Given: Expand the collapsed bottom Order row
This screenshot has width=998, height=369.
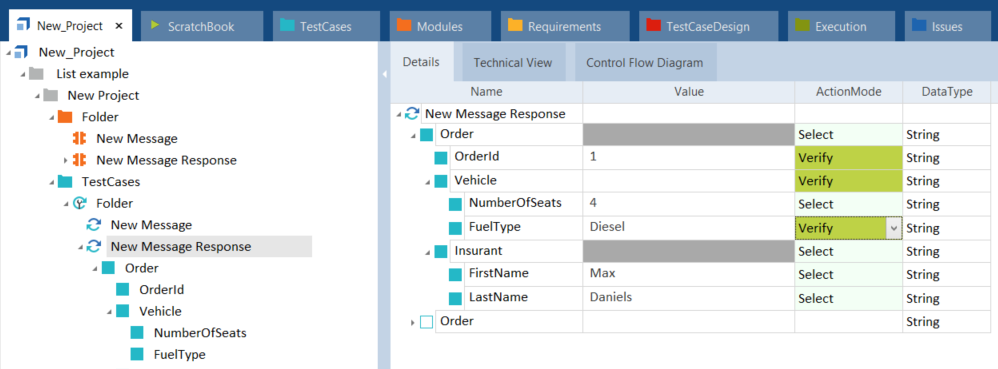Looking at the screenshot, I should pyautogui.click(x=412, y=323).
